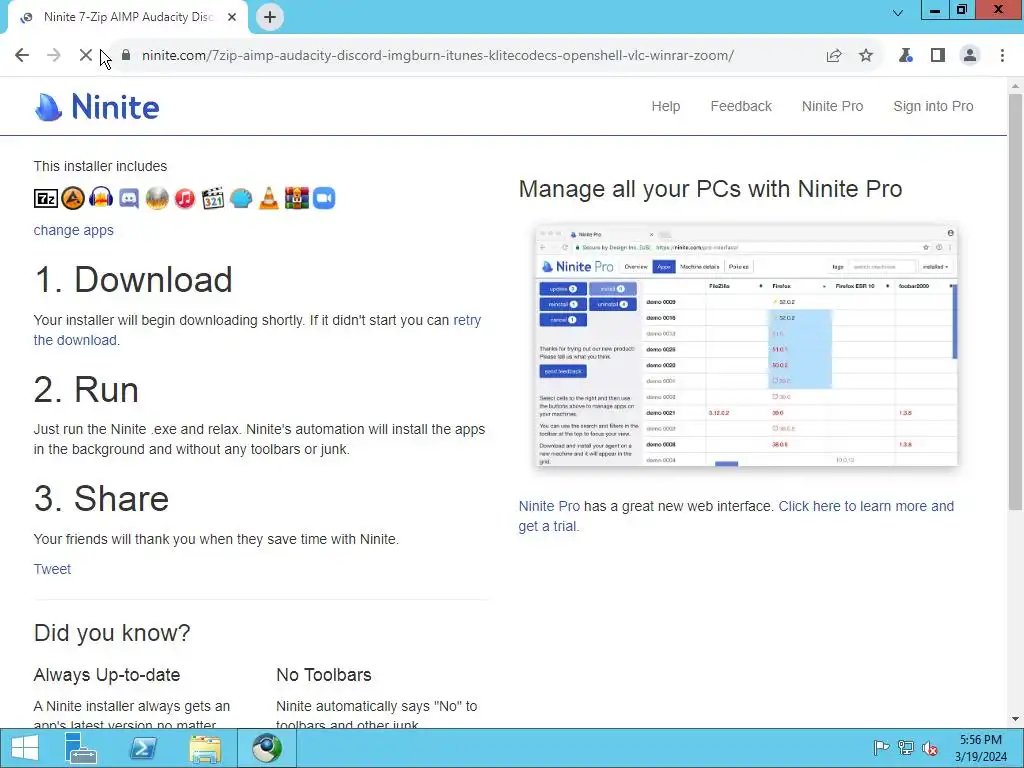This screenshot has height=768, width=1024.
Task: Open the Chrome Labs flask icon
Action: point(906,56)
